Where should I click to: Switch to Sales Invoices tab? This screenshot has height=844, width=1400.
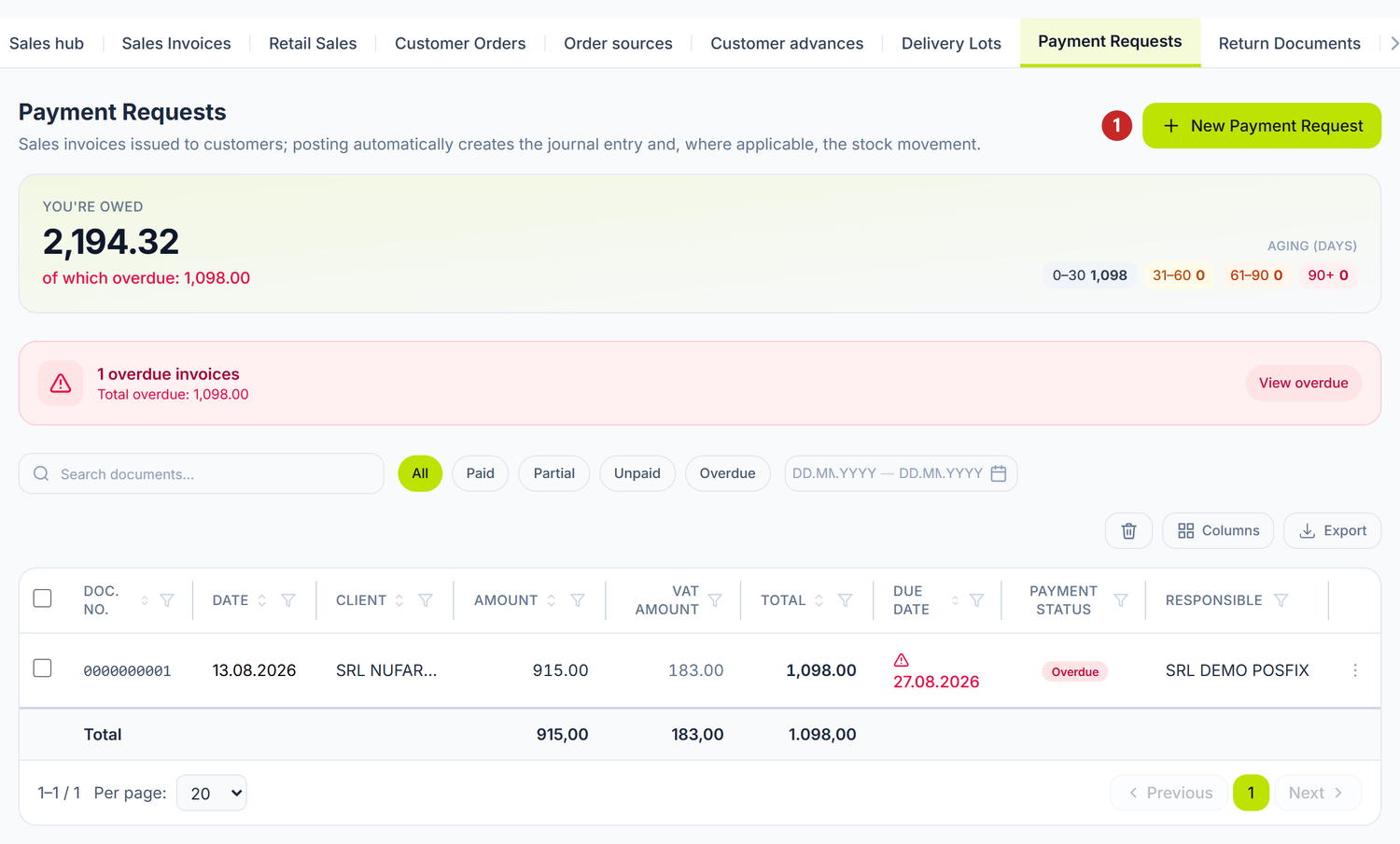(x=176, y=43)
